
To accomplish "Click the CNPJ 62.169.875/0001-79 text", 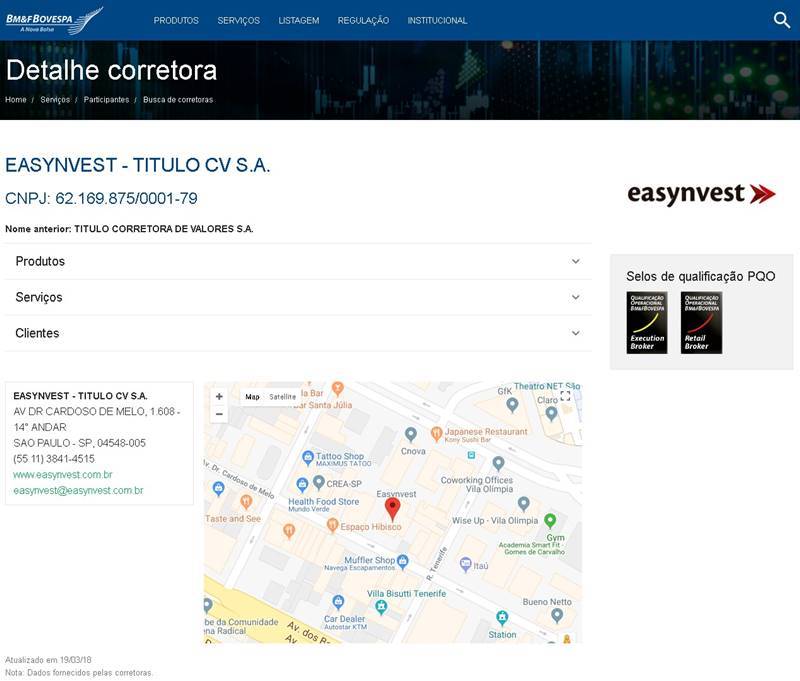I will pos(101,198).
